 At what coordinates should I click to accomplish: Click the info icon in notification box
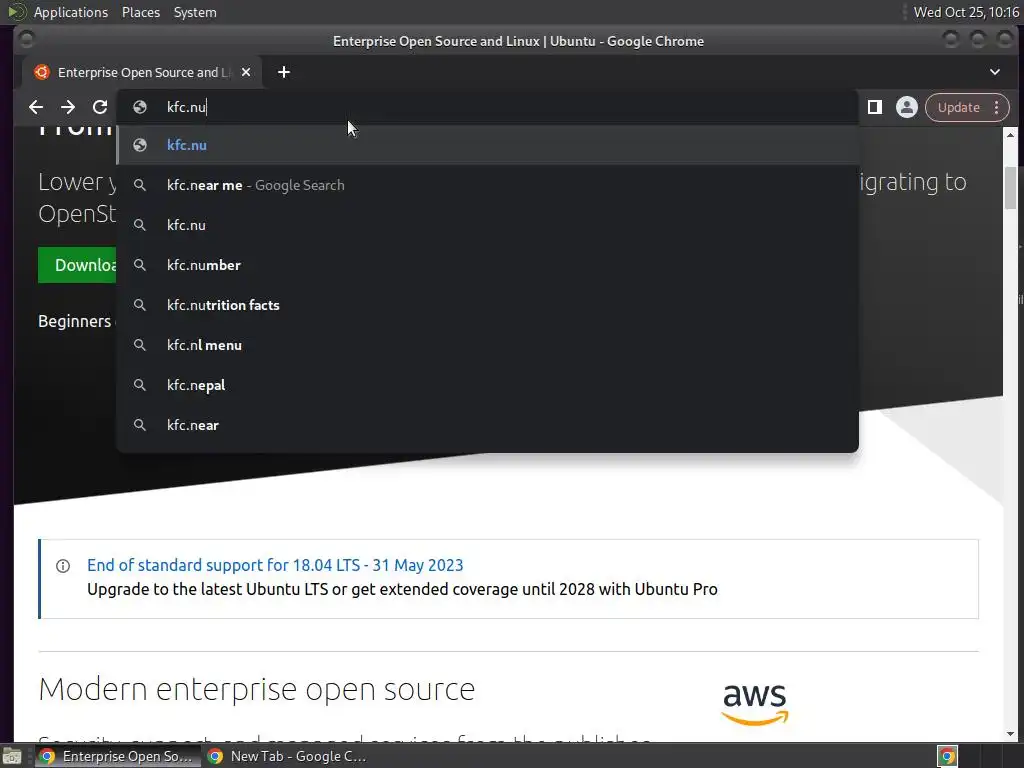63,566
